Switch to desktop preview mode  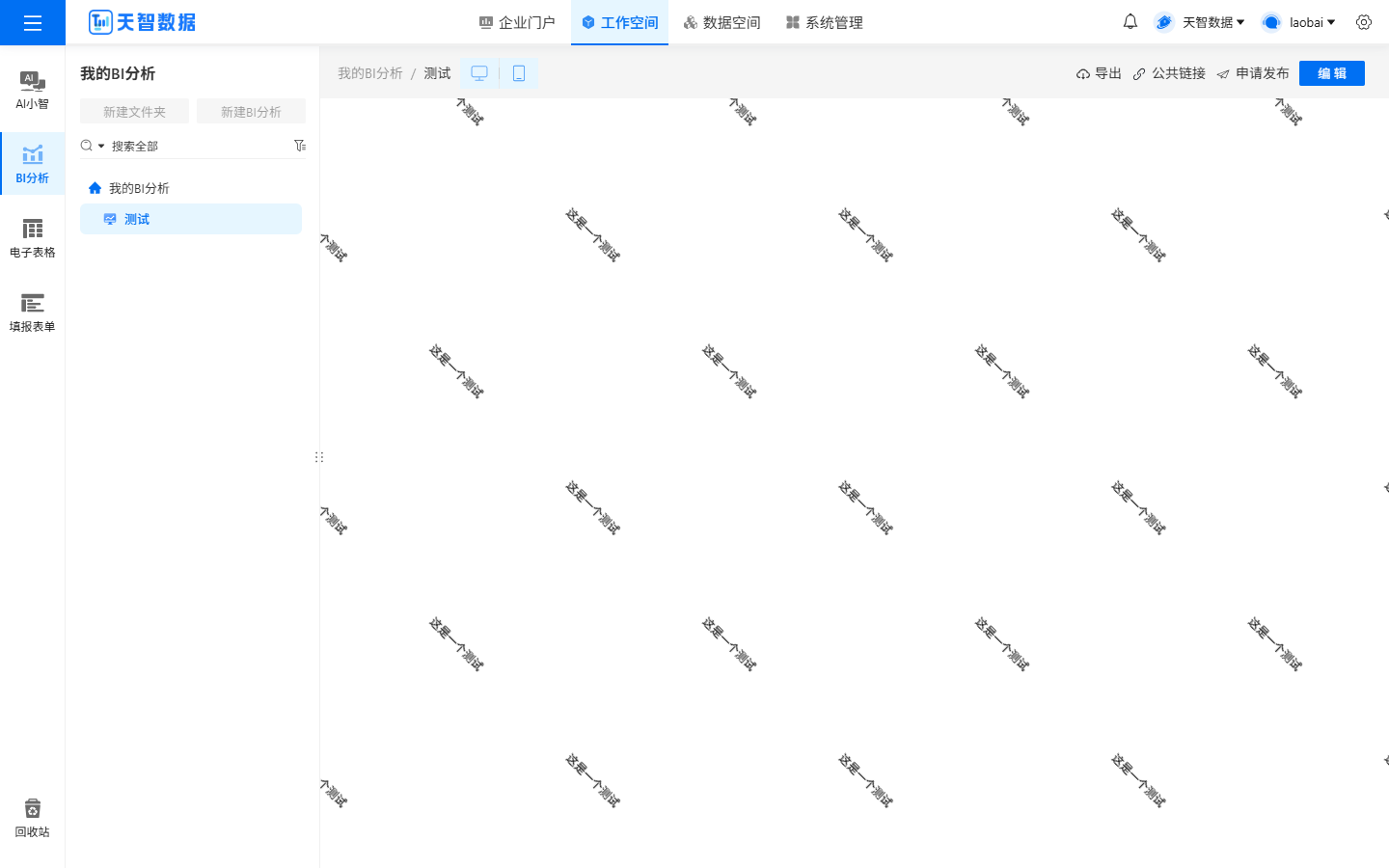pyautogui.click(x=479, y=73)
